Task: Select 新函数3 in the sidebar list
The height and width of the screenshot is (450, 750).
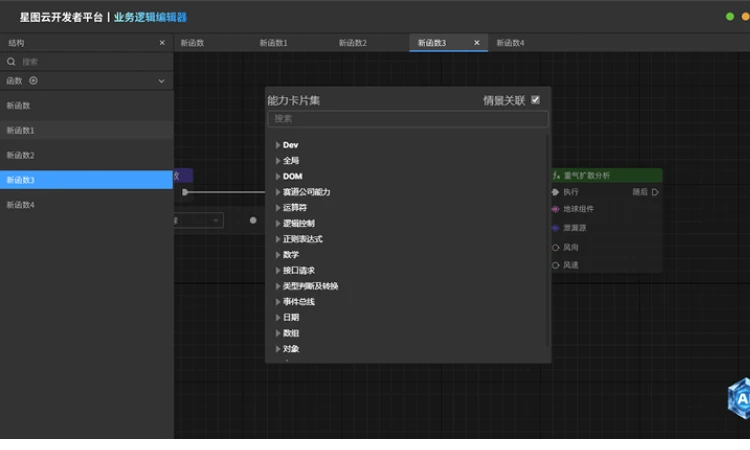Action: coord(86,180)
